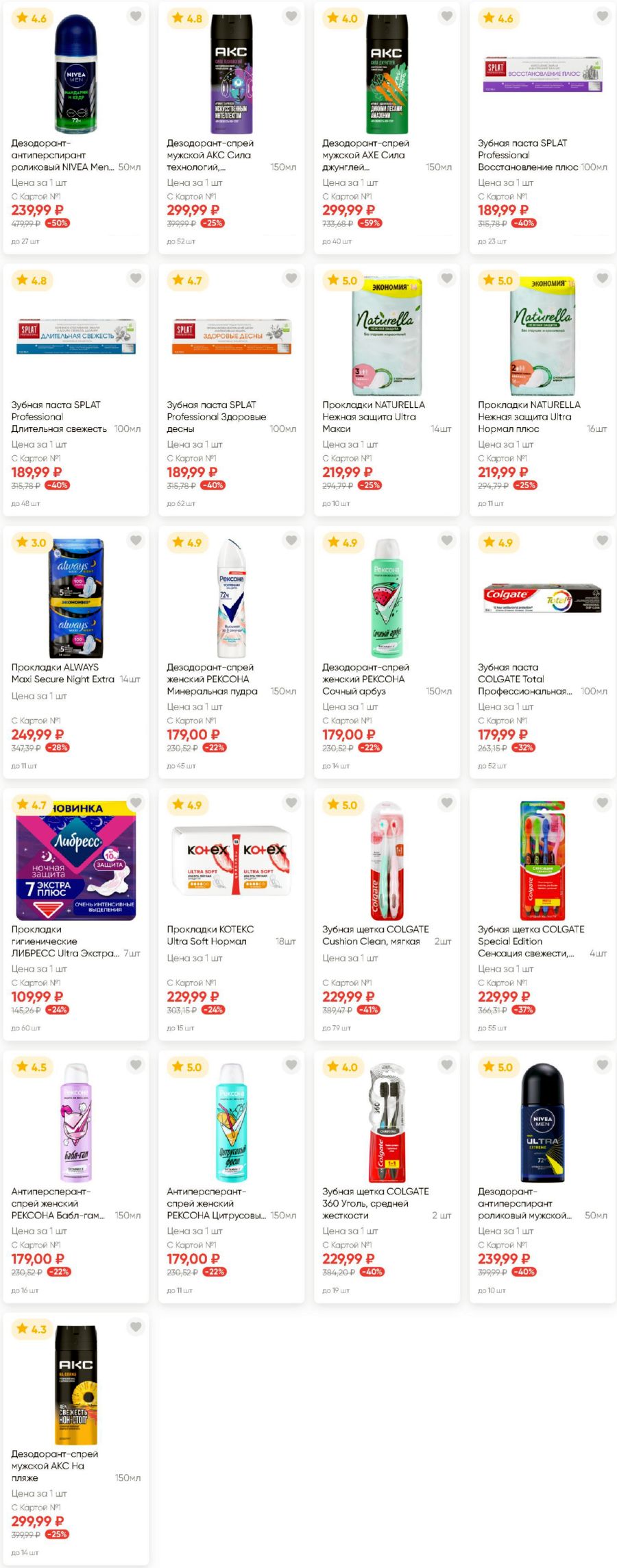The width and height of the screenshot is (617, 1568).
Task: Favorite the РЕКСОНА Сочный арбуз deodorant
Action: pyautogui.click(x=447, y=540)
